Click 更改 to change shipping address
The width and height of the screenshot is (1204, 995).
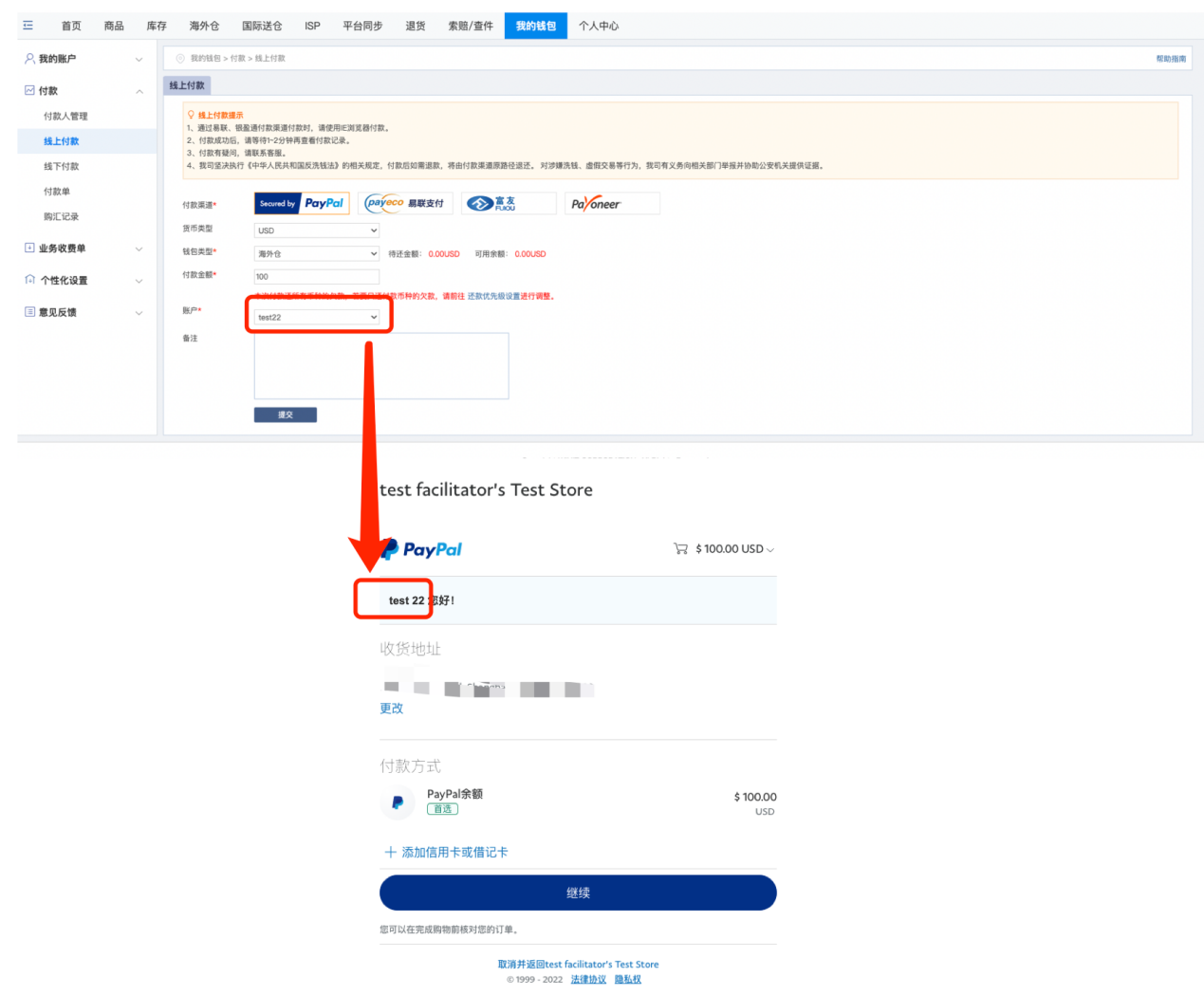pyautogui.click(x=392, y=709)
